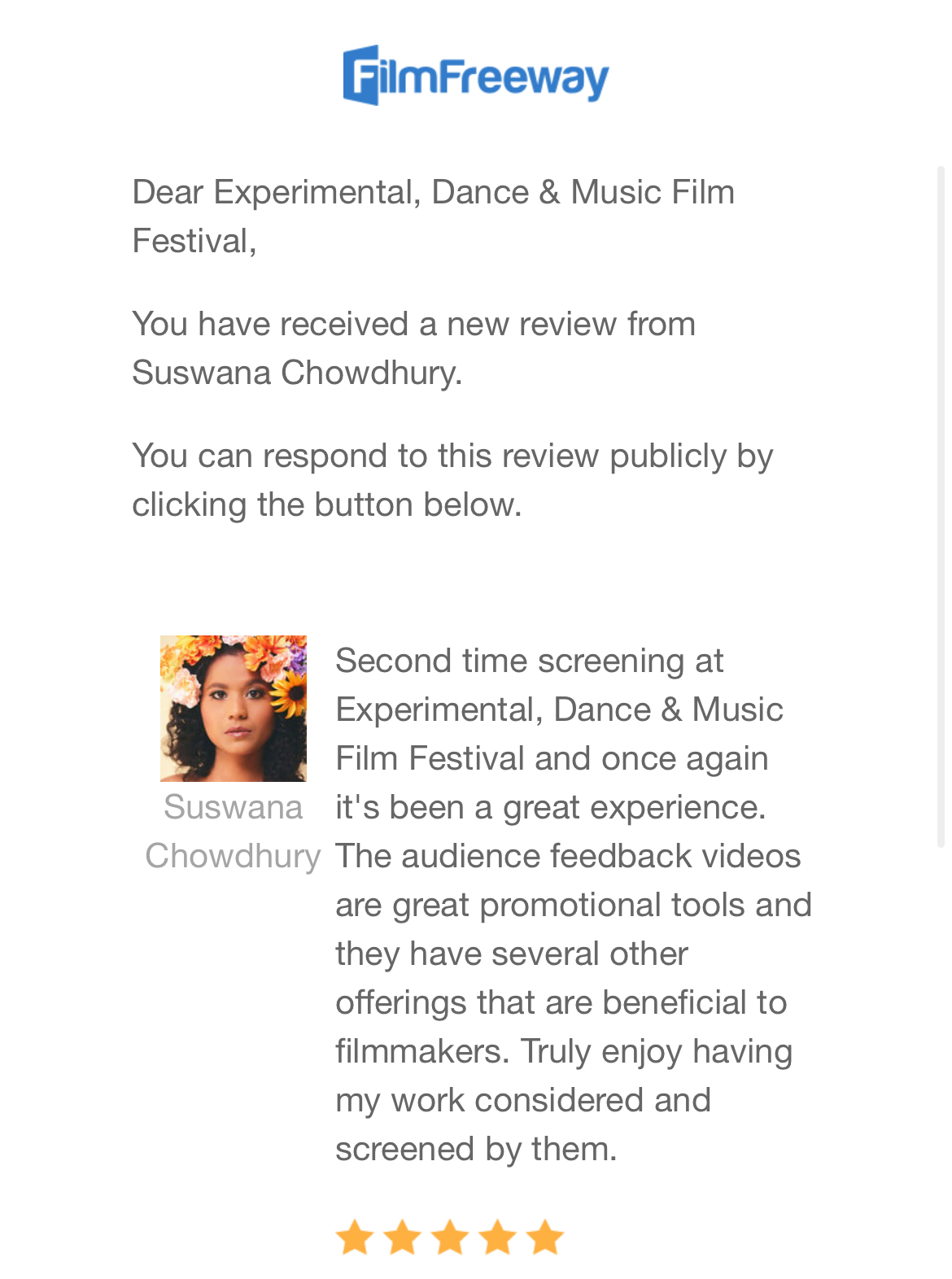Click 'Second time screening at' review opening line
Image resolution: width=952 pixels, height=1279 pixels.
529,661
